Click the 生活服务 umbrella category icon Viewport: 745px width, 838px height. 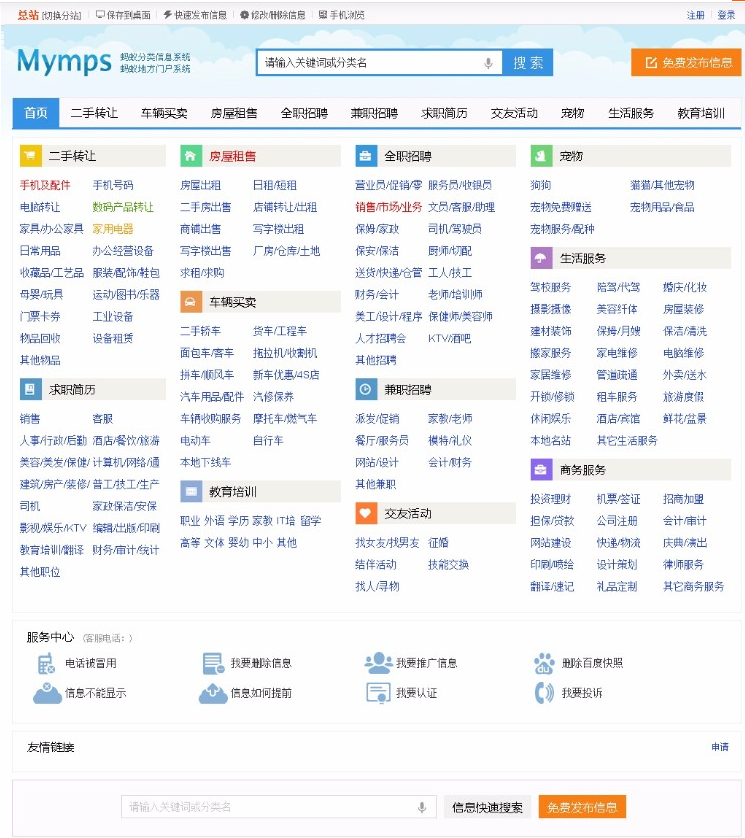click(541, 258)
